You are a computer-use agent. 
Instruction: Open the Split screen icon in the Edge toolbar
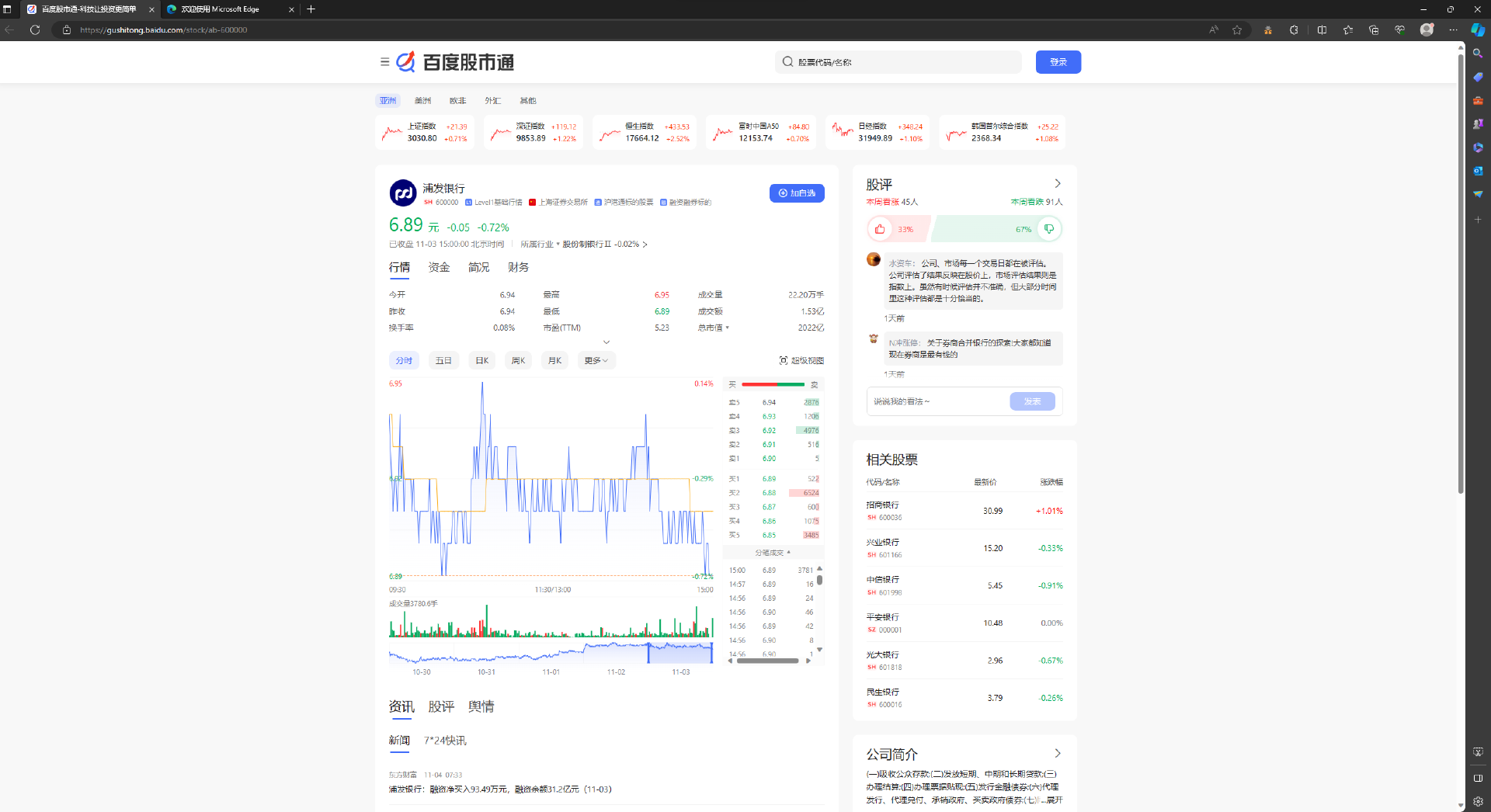coord(1322,29)
